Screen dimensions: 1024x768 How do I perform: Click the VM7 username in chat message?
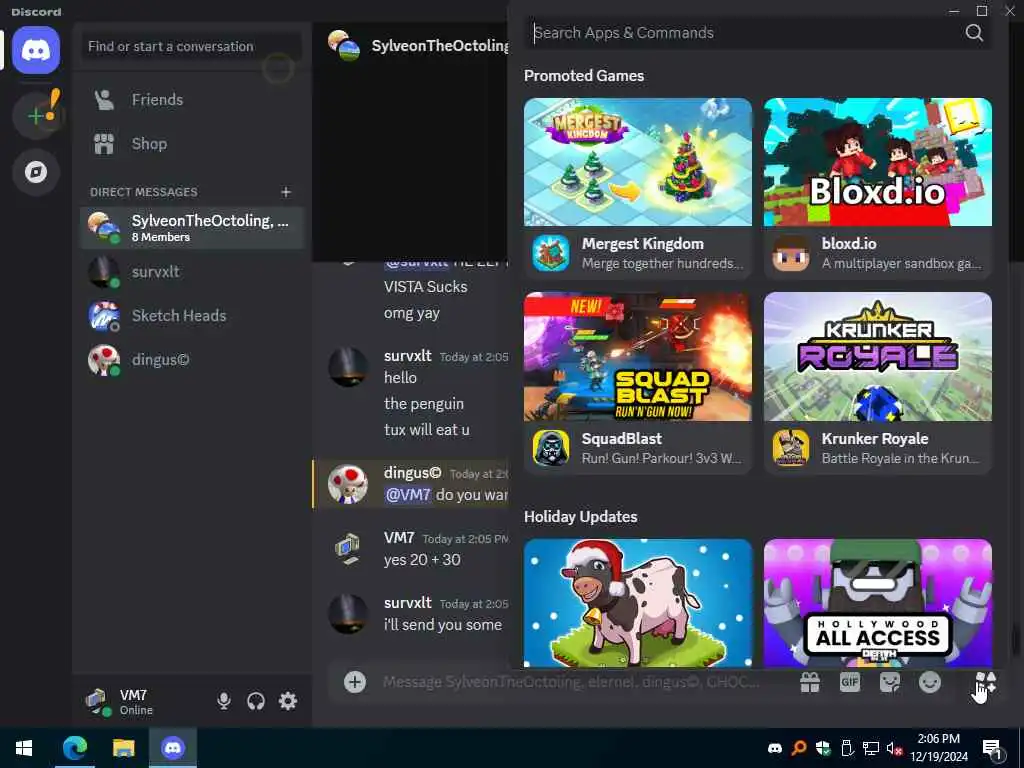pos(399,537)
